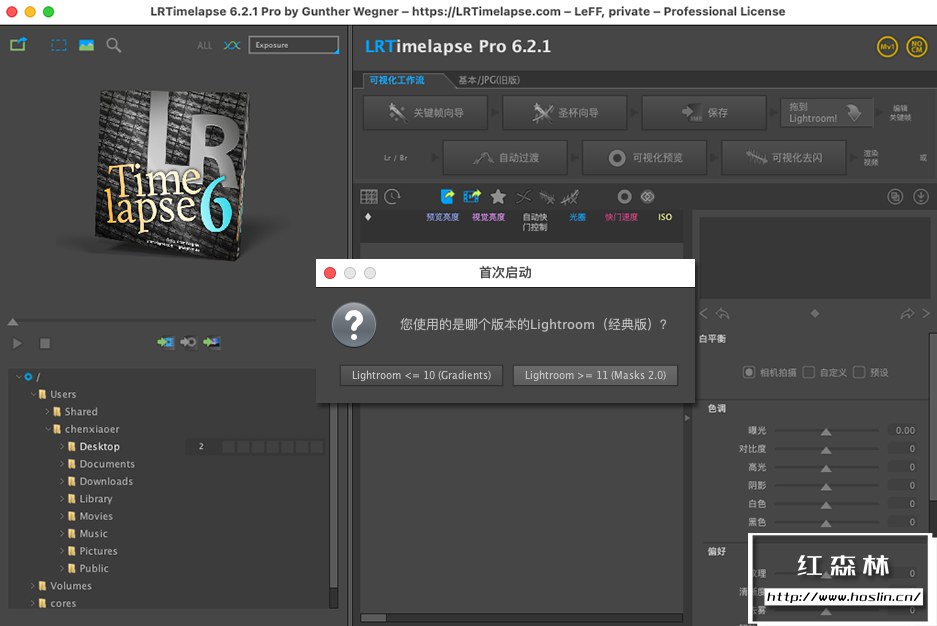Screen dimensions: 937x626
Task: Click the clock icon above the table
Action: pyautogui.click(x=392, y=197)
